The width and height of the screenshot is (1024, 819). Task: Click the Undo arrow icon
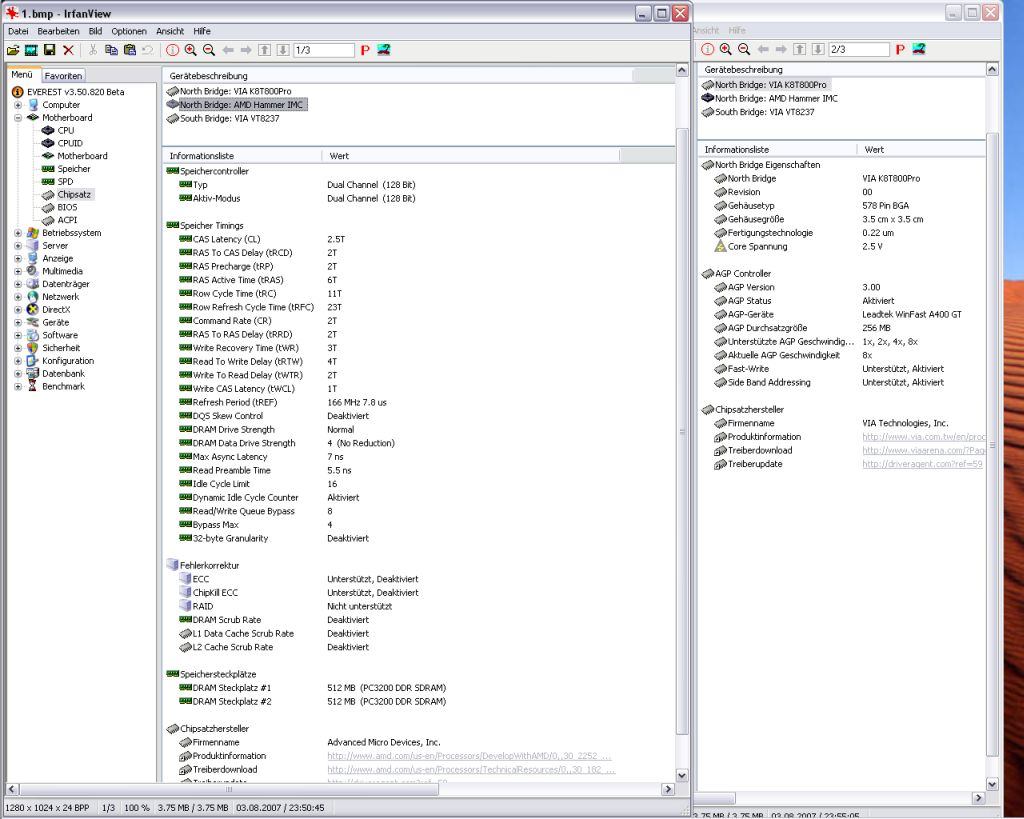tap(148, 50)
